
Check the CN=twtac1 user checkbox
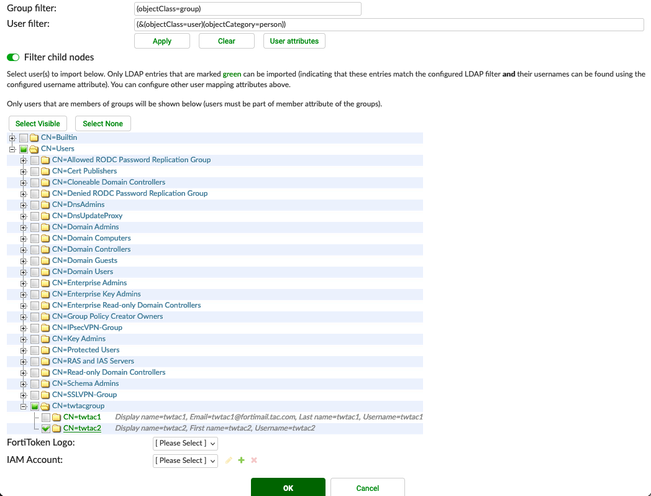pos(46,418)
